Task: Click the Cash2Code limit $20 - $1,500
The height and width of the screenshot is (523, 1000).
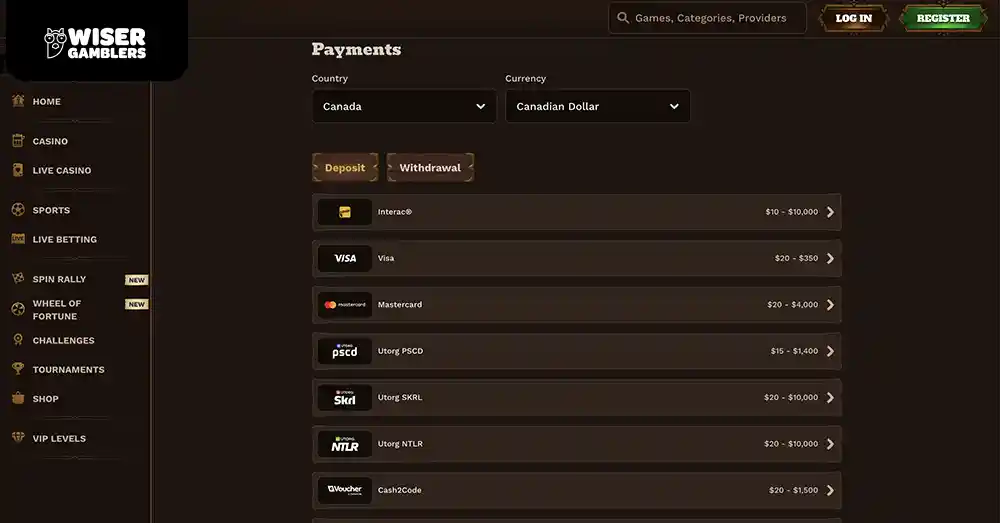Action: click(x=793, y=490)
